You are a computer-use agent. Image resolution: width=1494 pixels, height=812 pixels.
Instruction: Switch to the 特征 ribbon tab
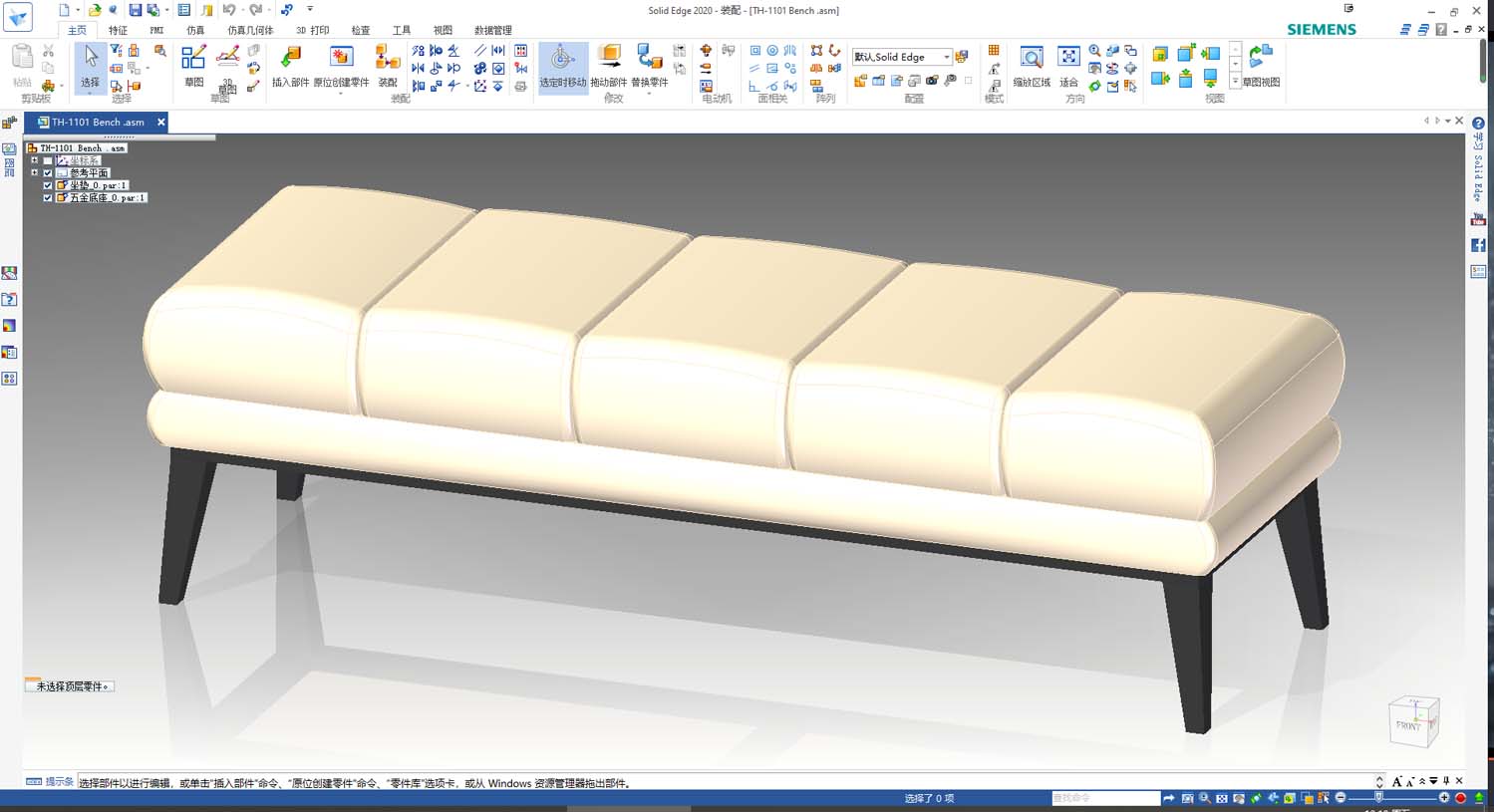pos(118,30)
